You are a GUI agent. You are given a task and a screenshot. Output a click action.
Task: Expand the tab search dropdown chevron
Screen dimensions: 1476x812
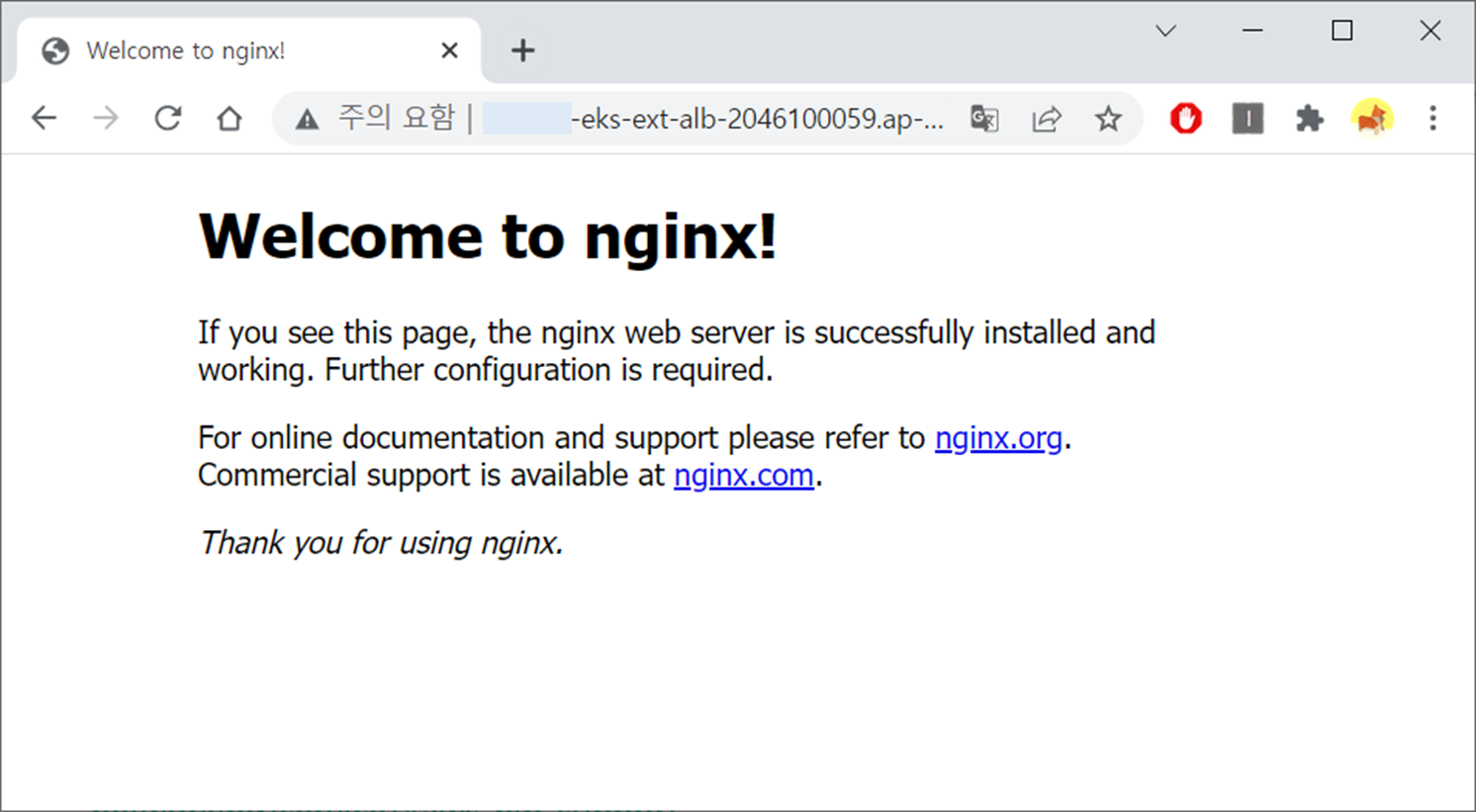pyautogui.click(x=1166, y=31)
